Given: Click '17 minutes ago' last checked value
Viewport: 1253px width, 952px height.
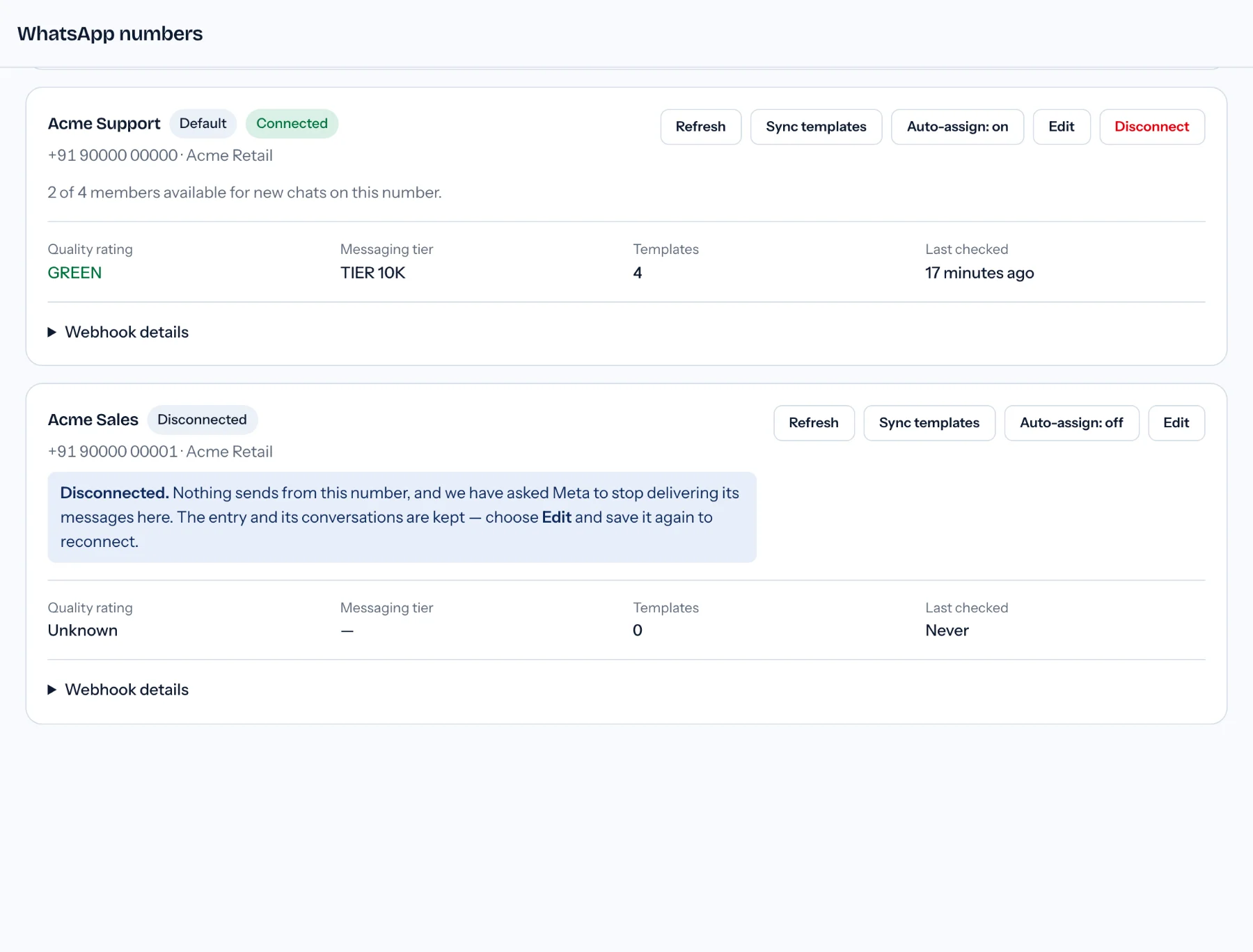Looking at the screenshot, I should point(979,273).
